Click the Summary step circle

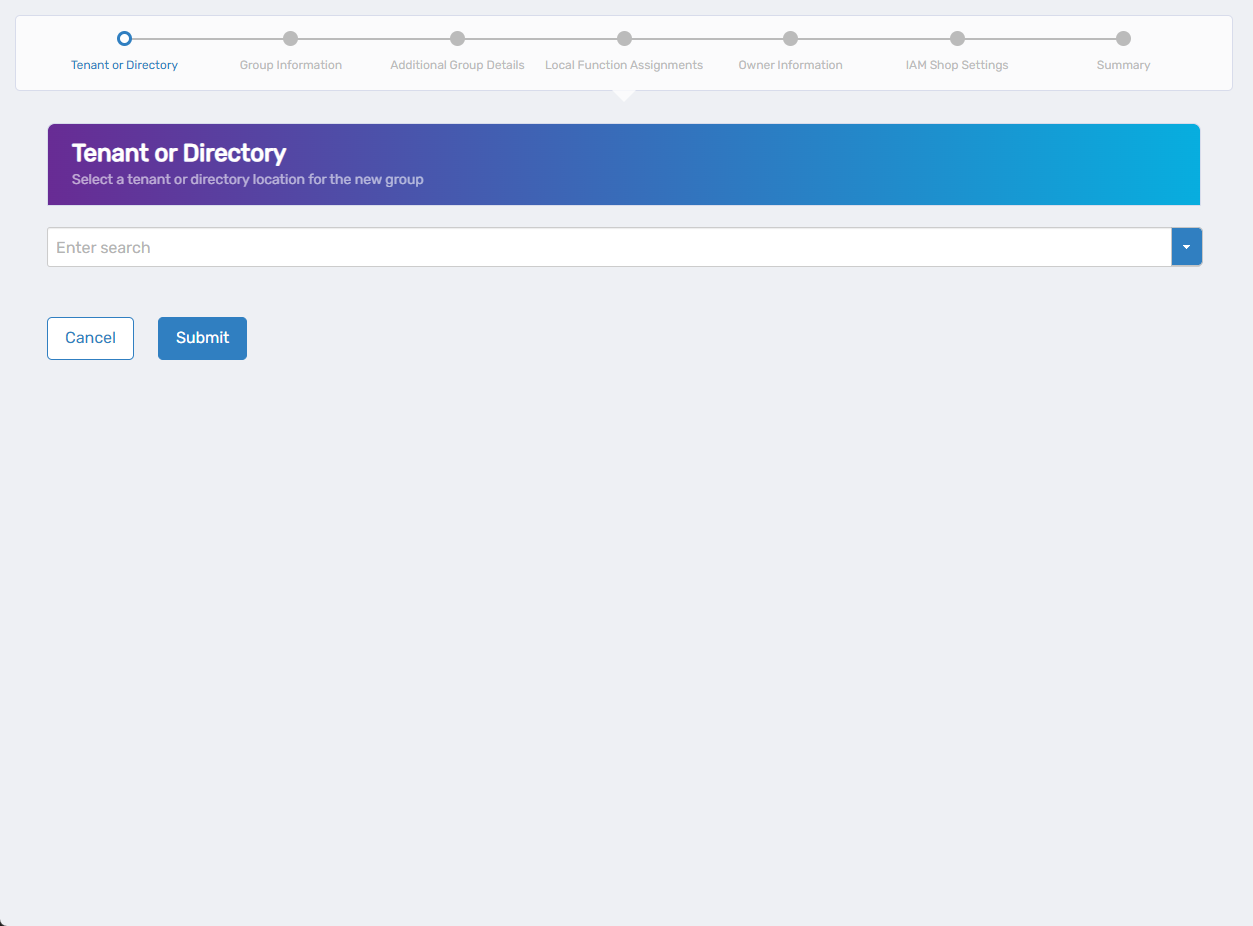(1123, 38)
